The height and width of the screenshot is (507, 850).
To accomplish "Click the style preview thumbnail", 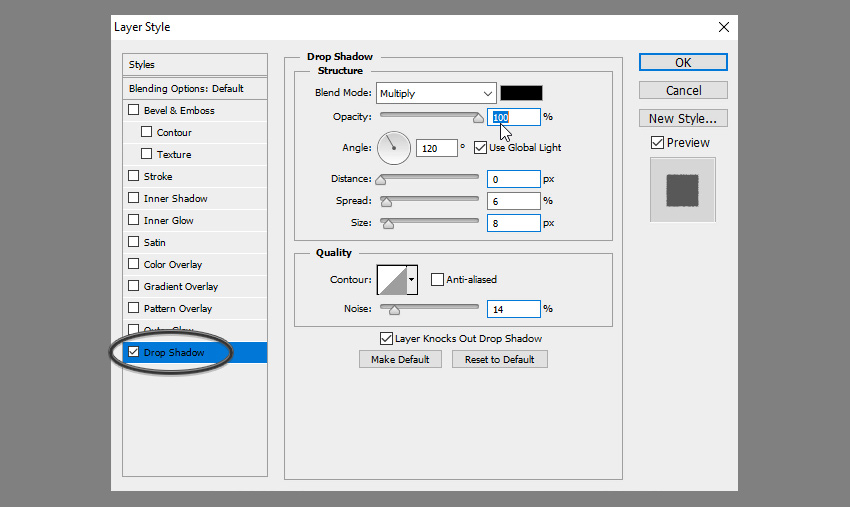I will tap(682, 190).
